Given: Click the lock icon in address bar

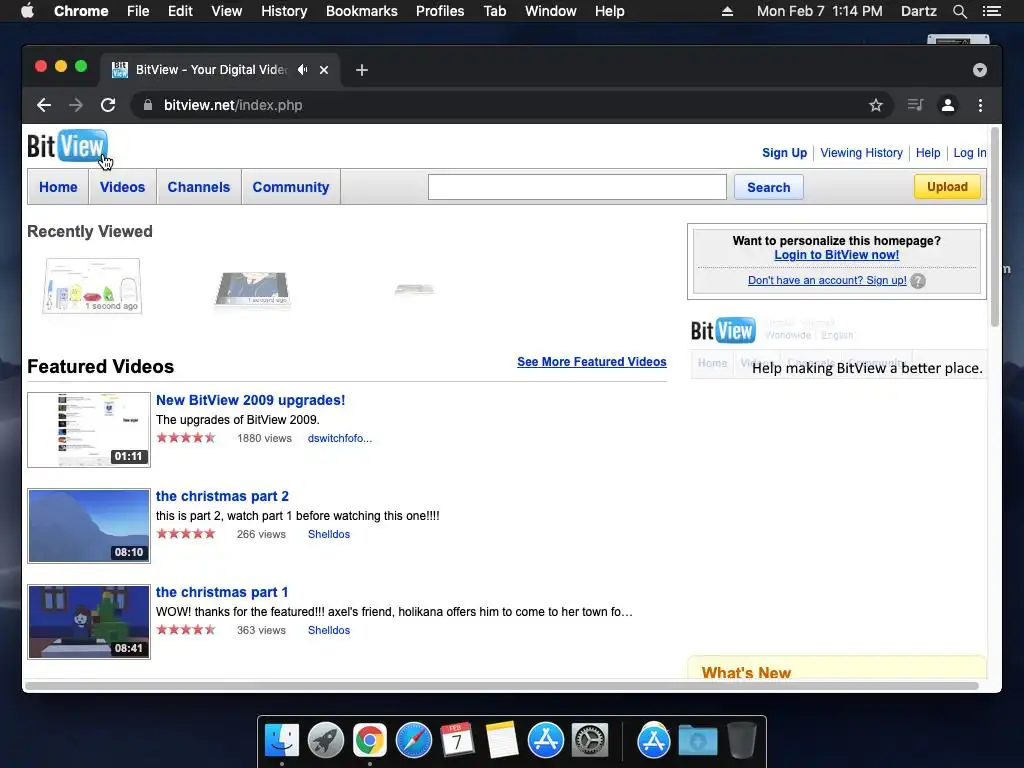Looking at the screenshot, I should point(148,105).
